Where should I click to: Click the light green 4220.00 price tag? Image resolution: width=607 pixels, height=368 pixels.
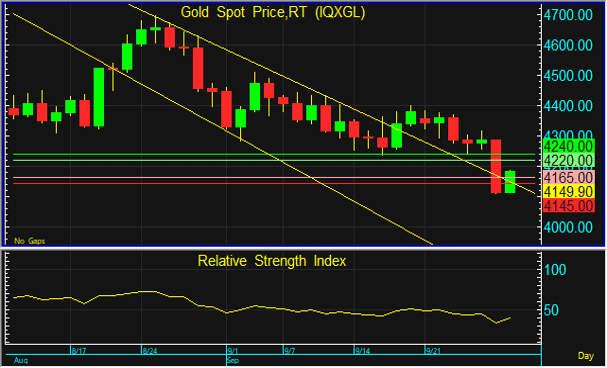tap(568, 160)
